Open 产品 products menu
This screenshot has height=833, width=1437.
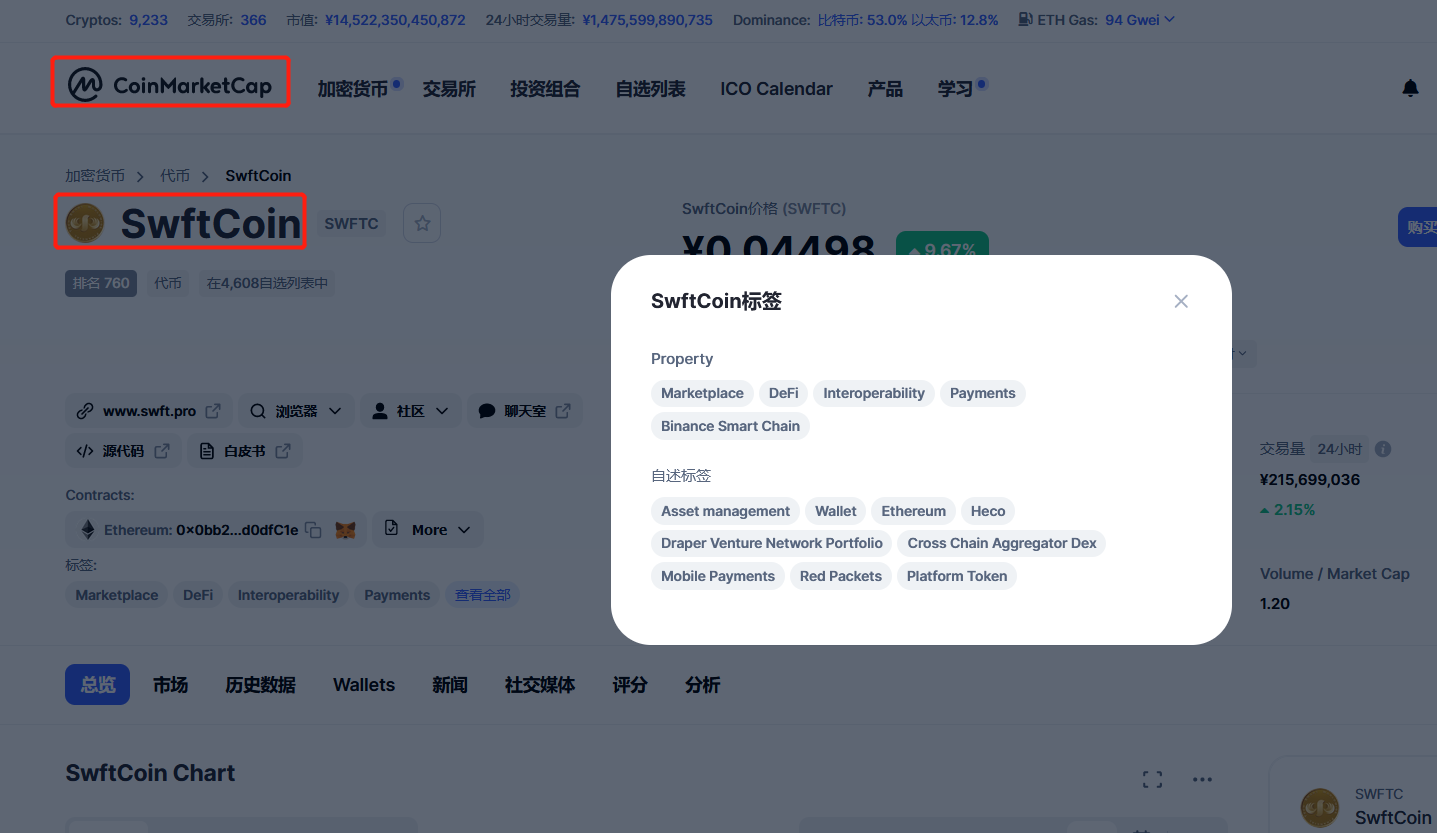click(885, 89)
